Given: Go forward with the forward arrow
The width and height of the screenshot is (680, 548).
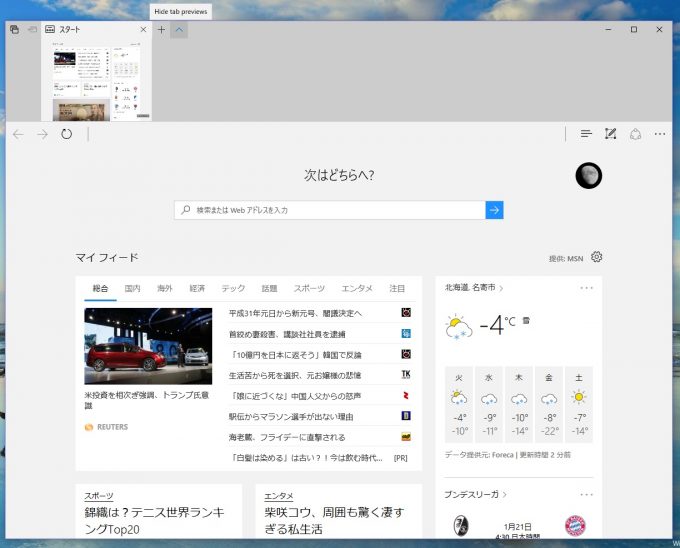Looking at the screenshot, I should [42, 134].
